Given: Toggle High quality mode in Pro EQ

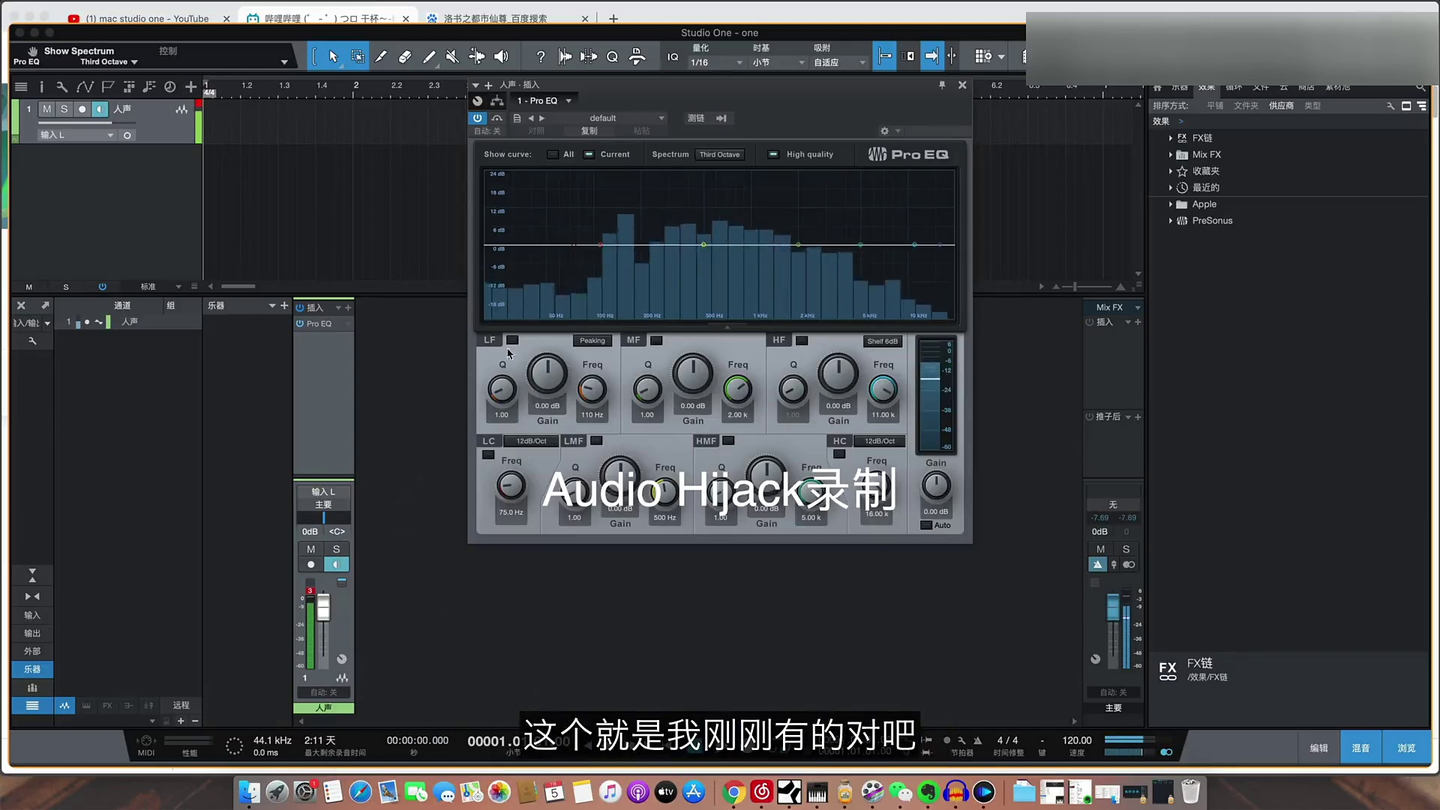Looking at the screenshot, I should (x=773, y=154).
